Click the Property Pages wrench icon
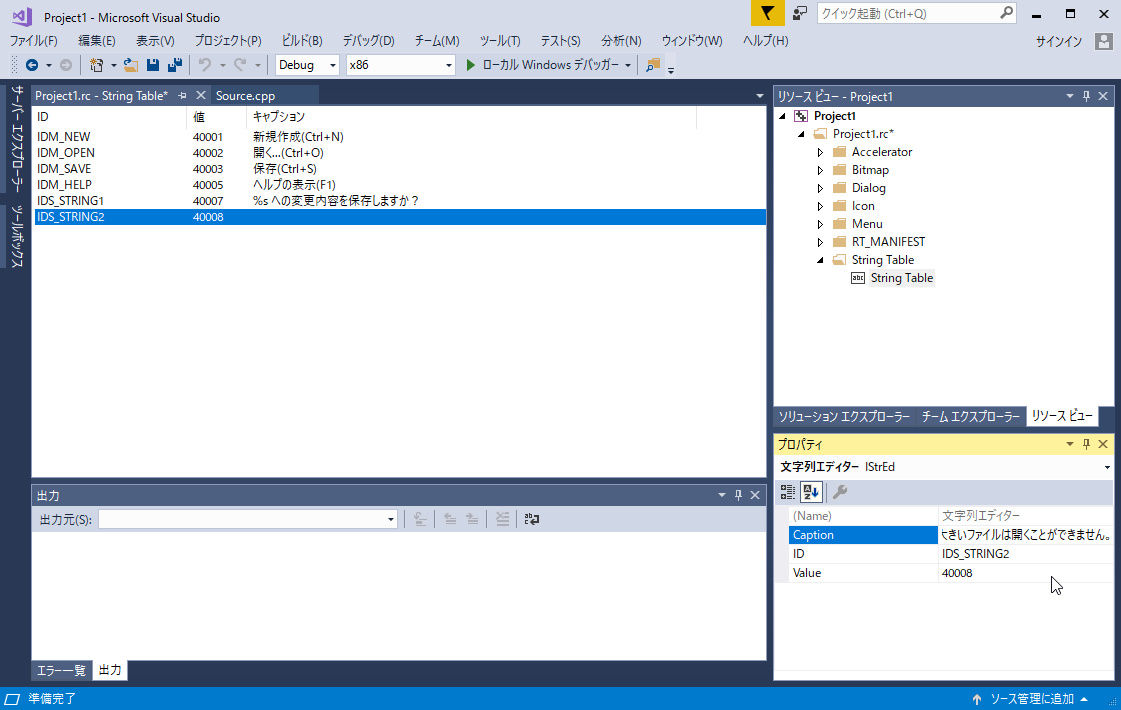 (840, 492)
